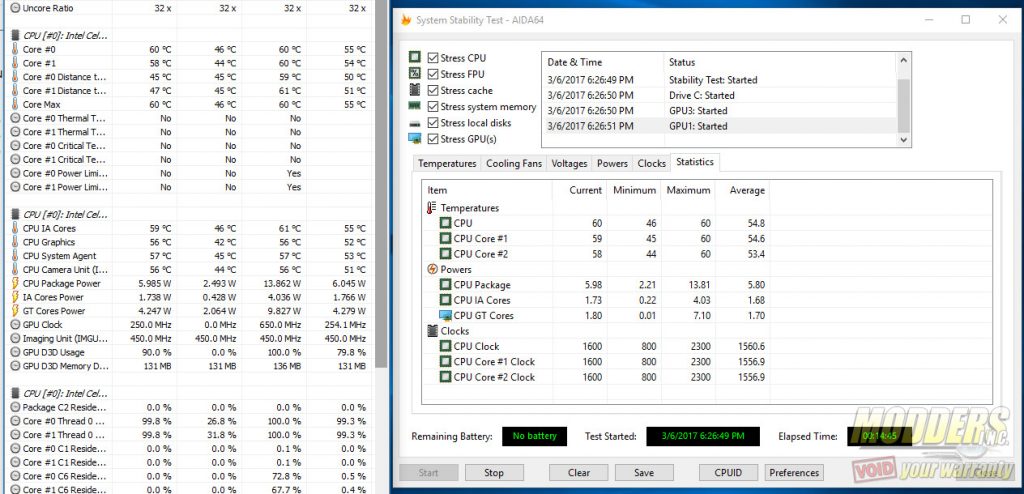Click the RAM icon beside Stress system memory
The image size is (1024, 494).
click(x=414, y=106)
